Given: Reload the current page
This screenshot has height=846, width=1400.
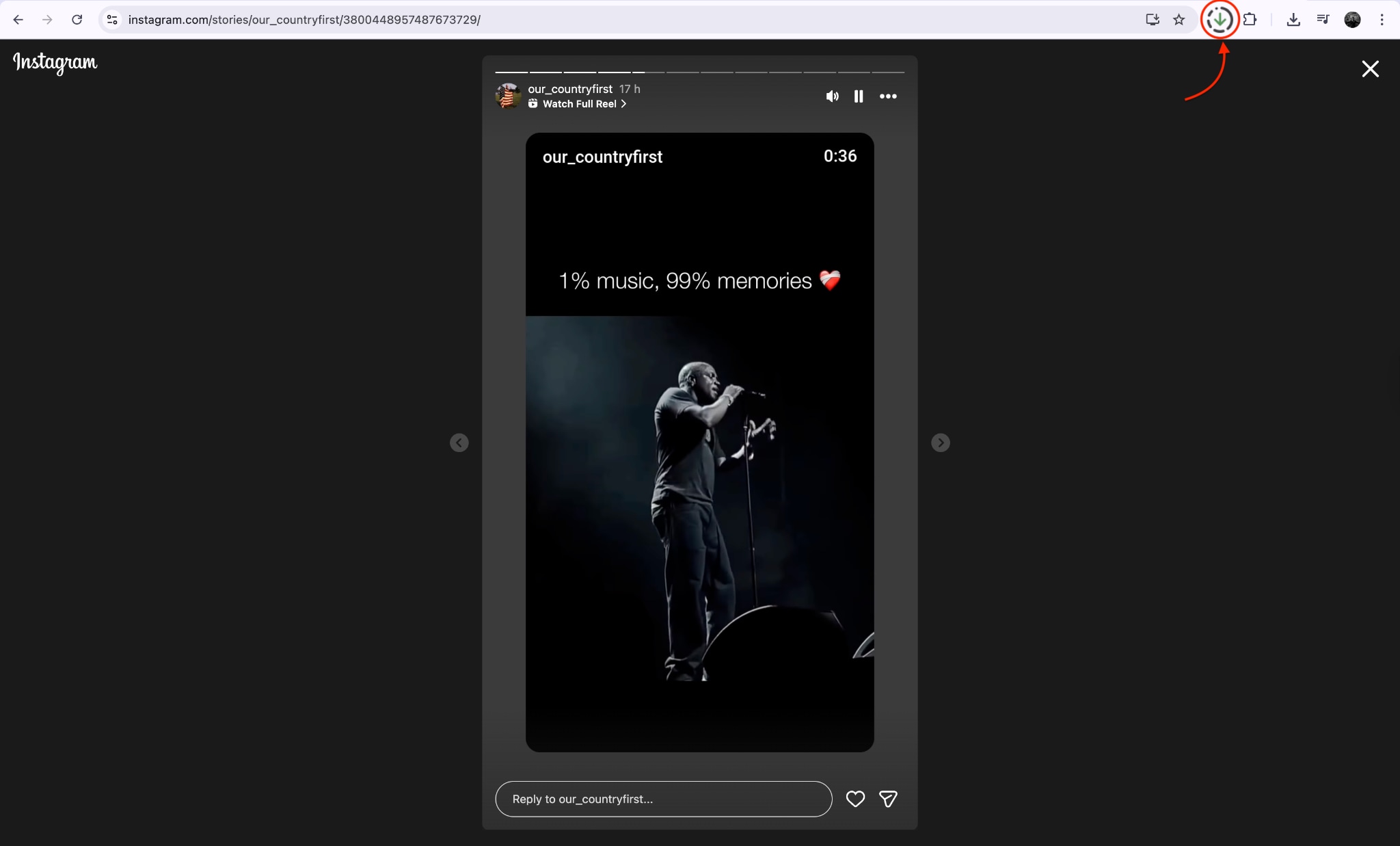Looking at the screenshot, I should [x=77, y=19].
